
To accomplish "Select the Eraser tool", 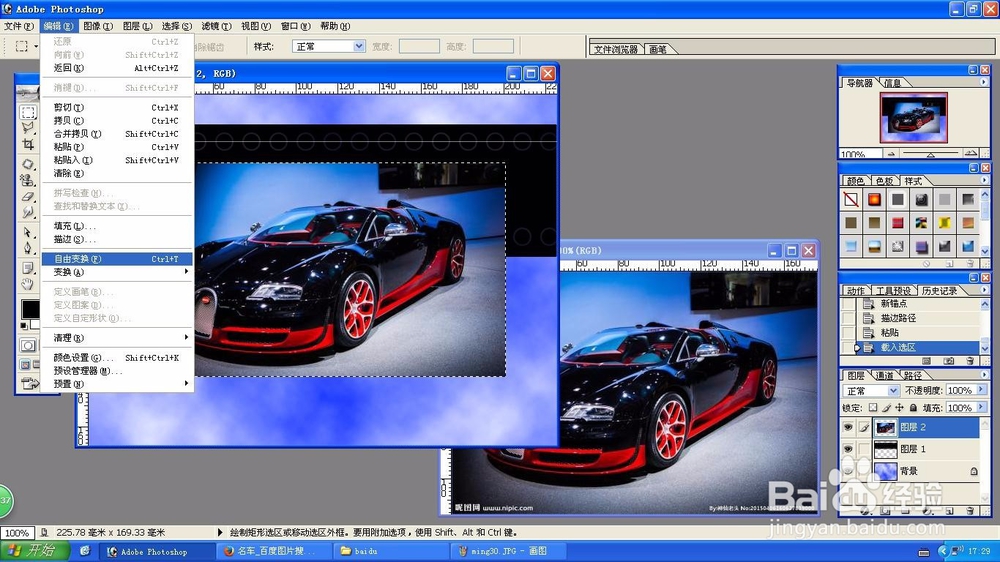I will point(27,196).
